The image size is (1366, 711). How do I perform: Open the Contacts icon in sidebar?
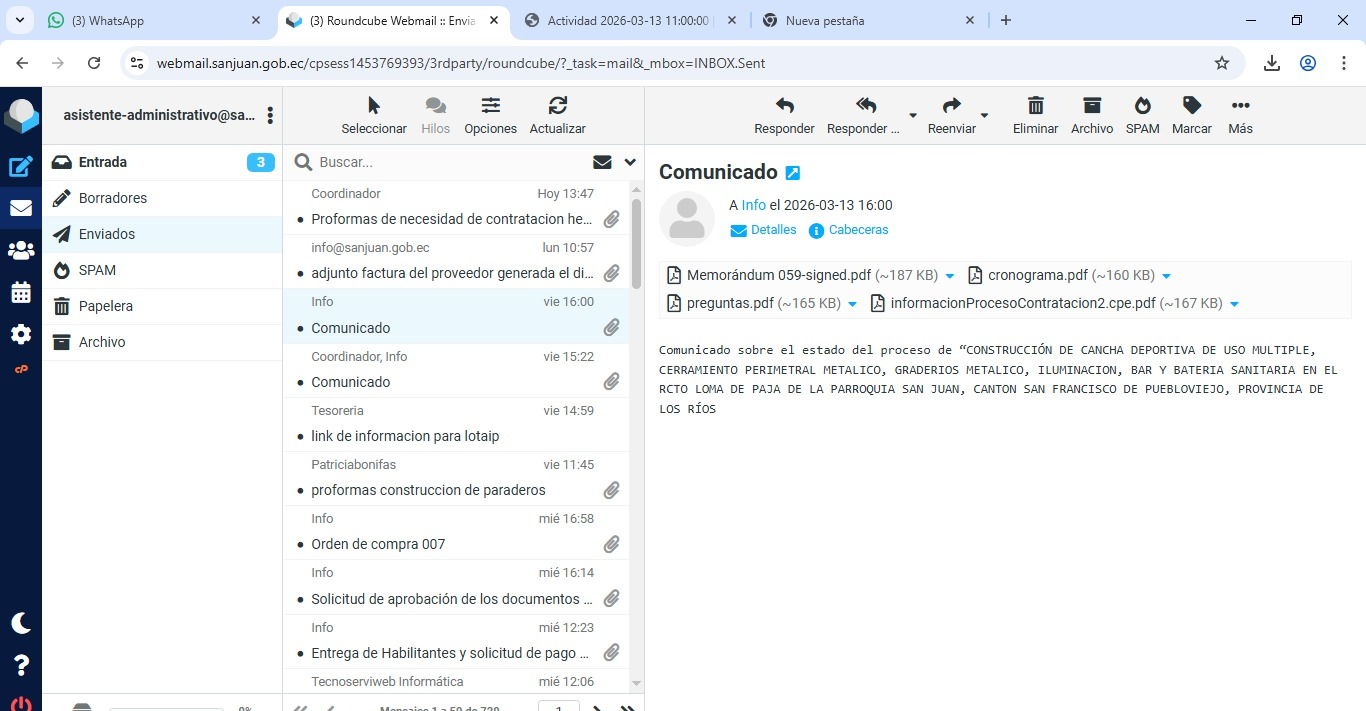(x=21, y=251)
